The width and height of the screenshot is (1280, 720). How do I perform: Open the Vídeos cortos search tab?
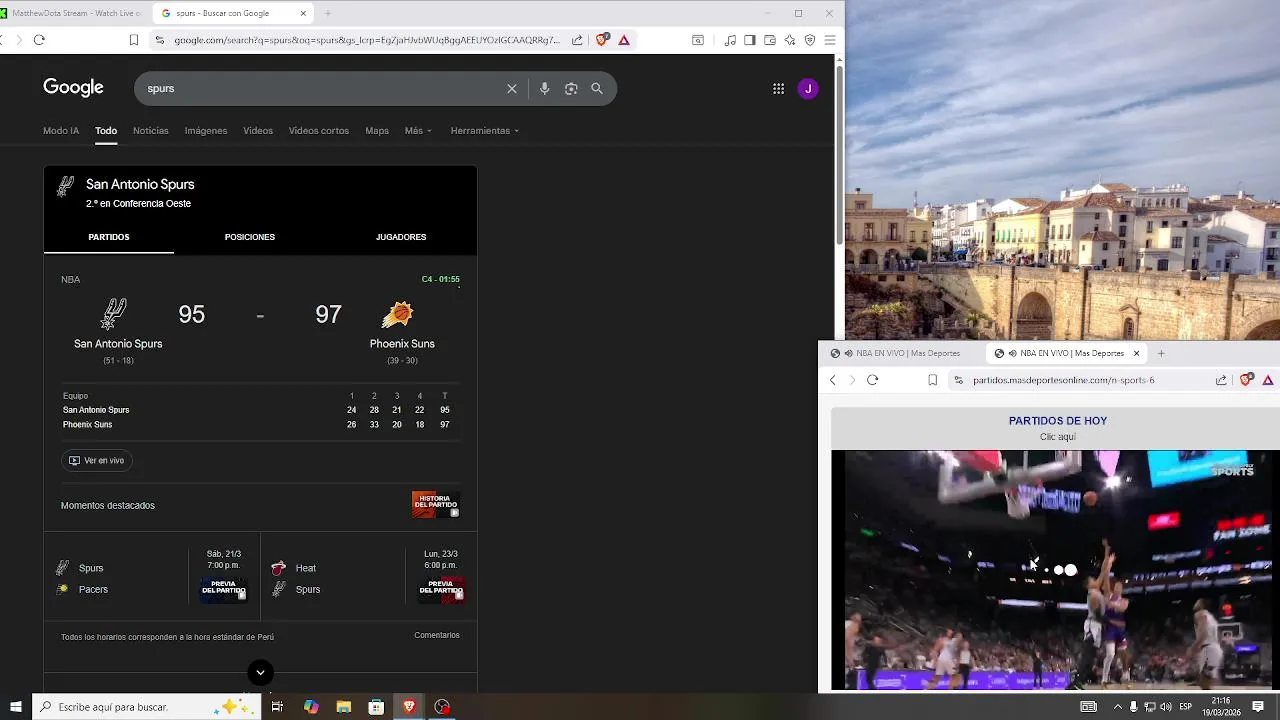(319, 131)
